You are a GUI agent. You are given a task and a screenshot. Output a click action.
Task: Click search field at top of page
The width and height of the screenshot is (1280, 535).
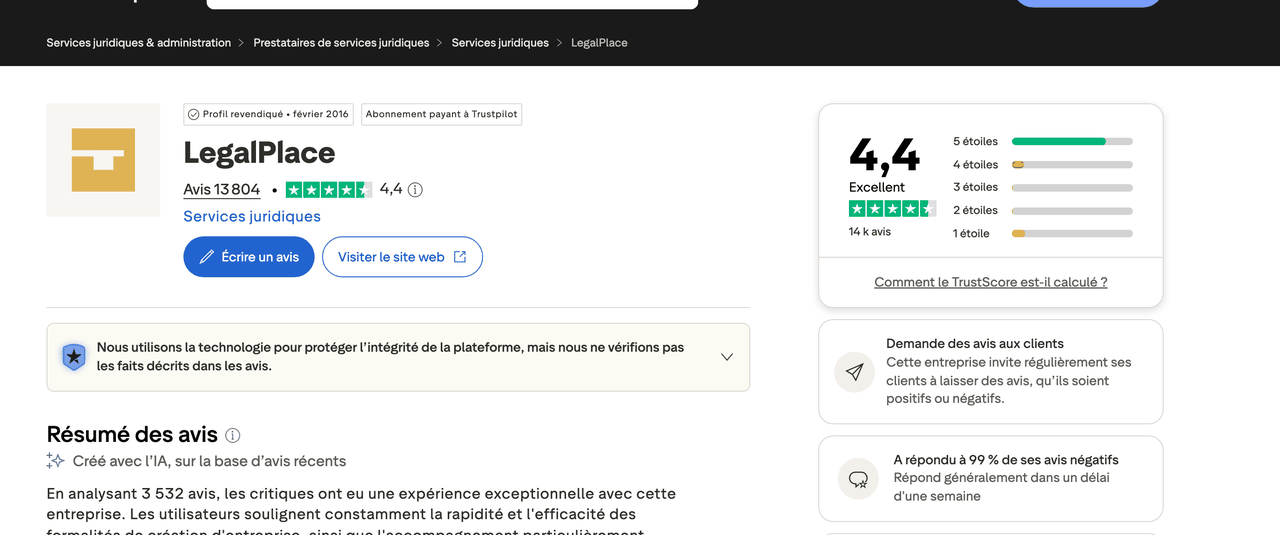[452, 4]
